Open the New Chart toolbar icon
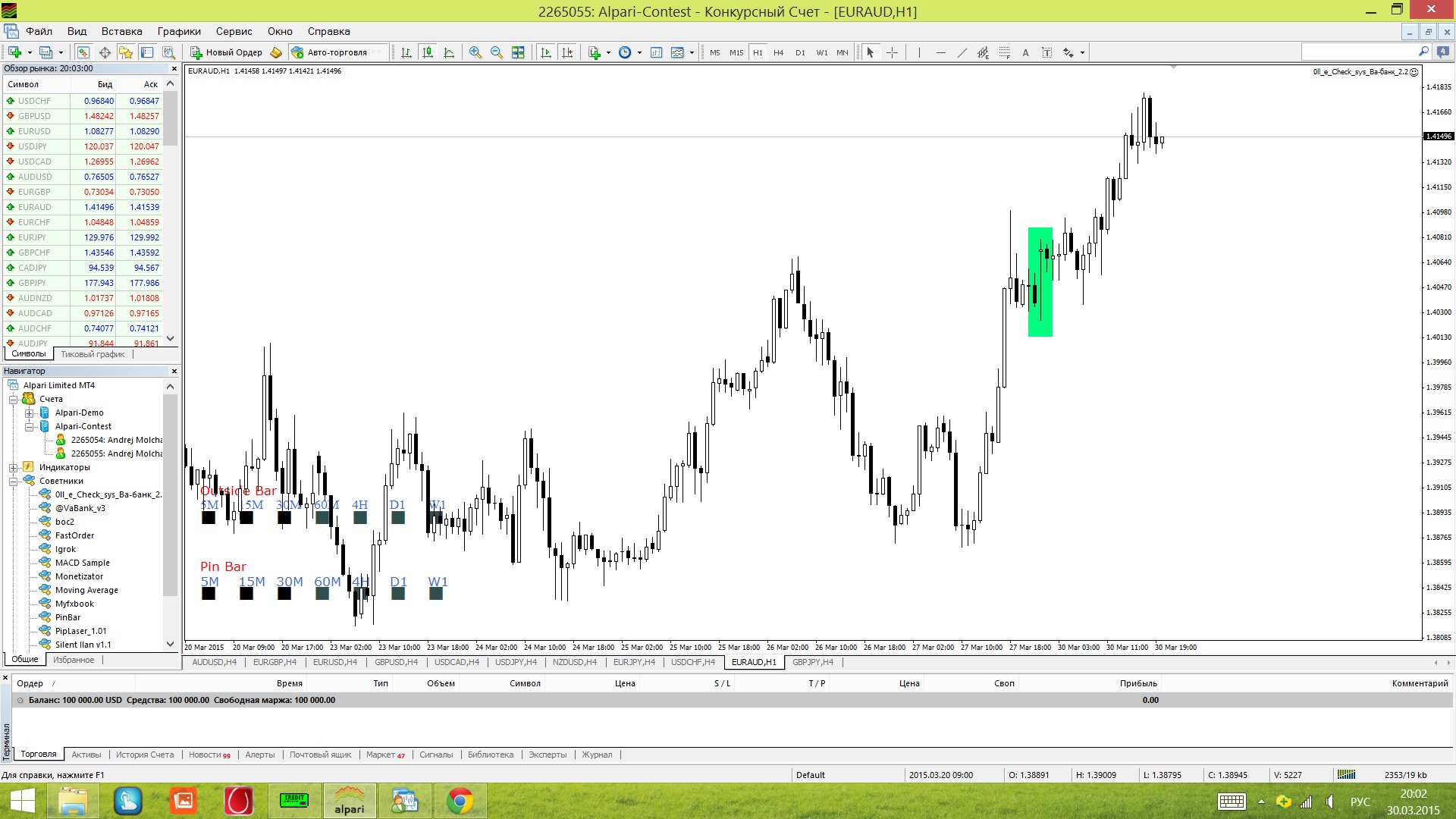The height and width of the screenshot is (819, 1456). coord(14,52)
